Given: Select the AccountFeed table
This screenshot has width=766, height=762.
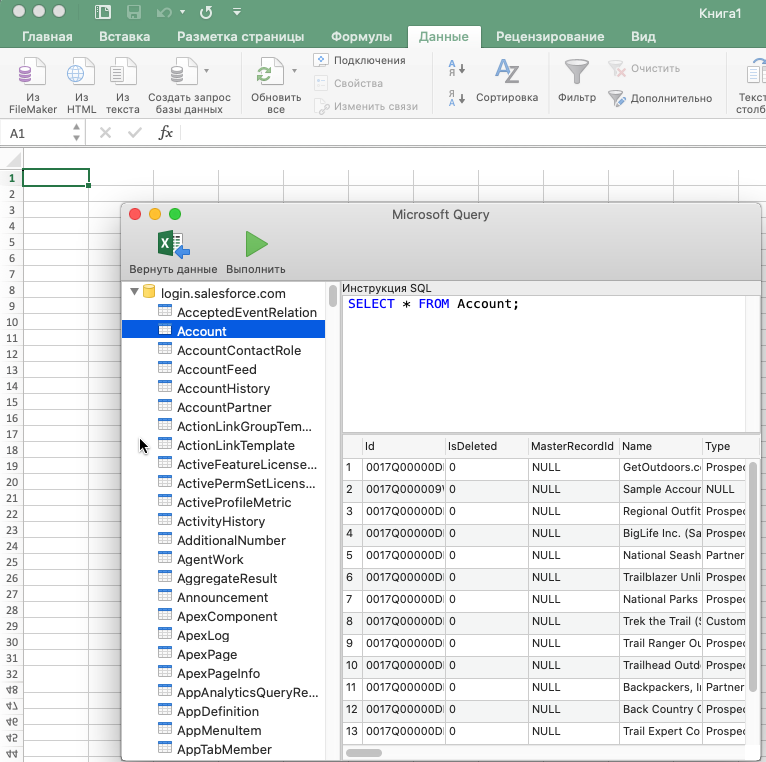Looking at the screenshot, I should (223, 369).
